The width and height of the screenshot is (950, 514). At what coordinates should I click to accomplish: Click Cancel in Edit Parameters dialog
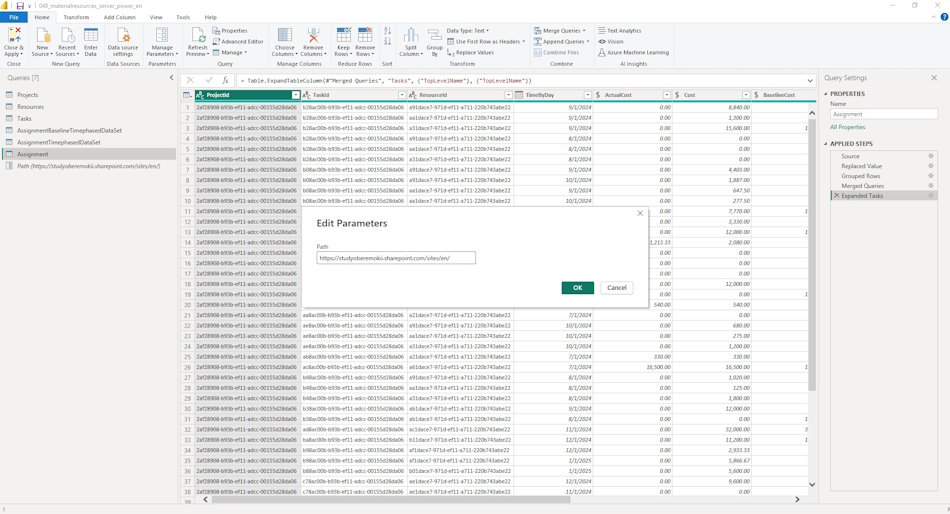coord(617,288)
